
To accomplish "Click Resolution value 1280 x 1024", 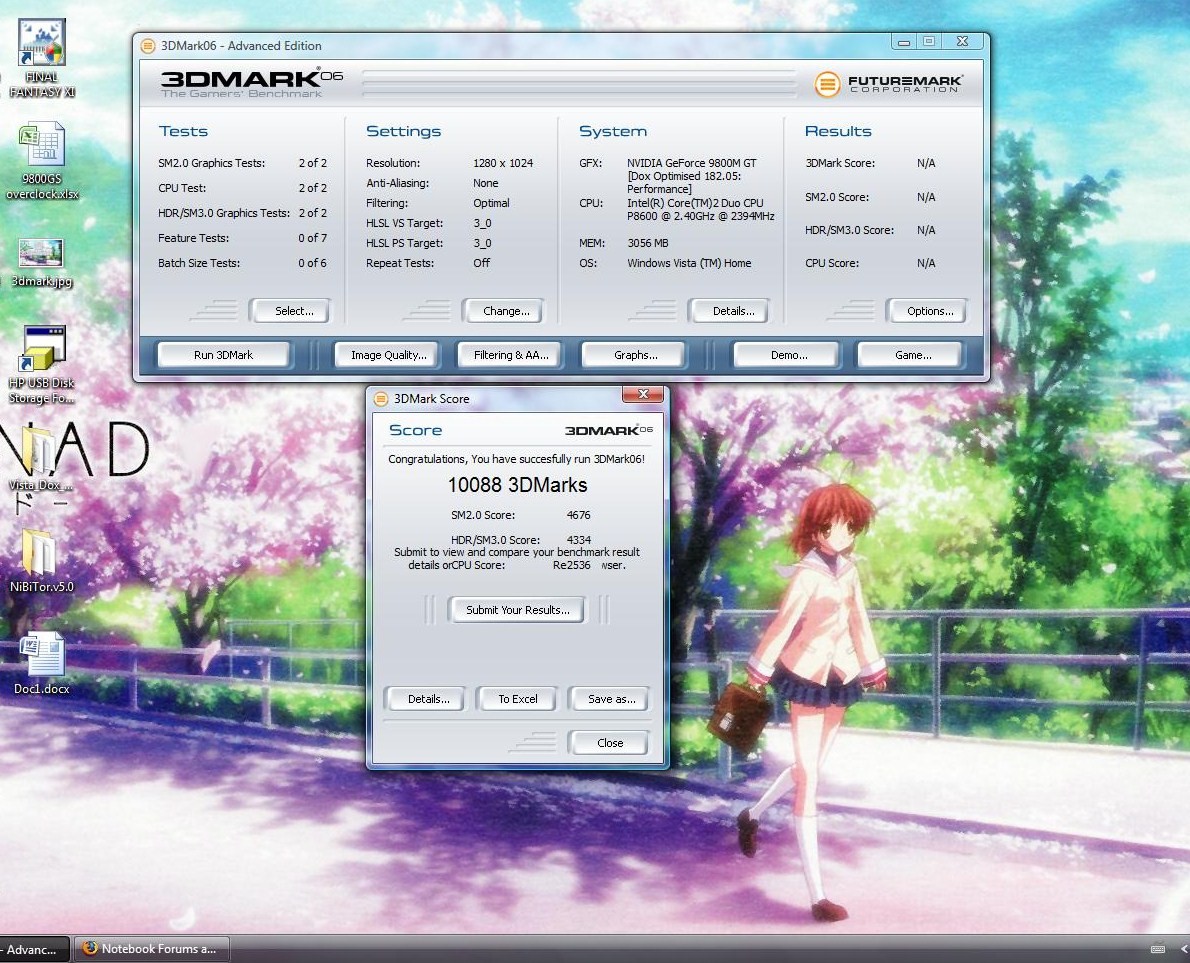I will coord(502,163).
